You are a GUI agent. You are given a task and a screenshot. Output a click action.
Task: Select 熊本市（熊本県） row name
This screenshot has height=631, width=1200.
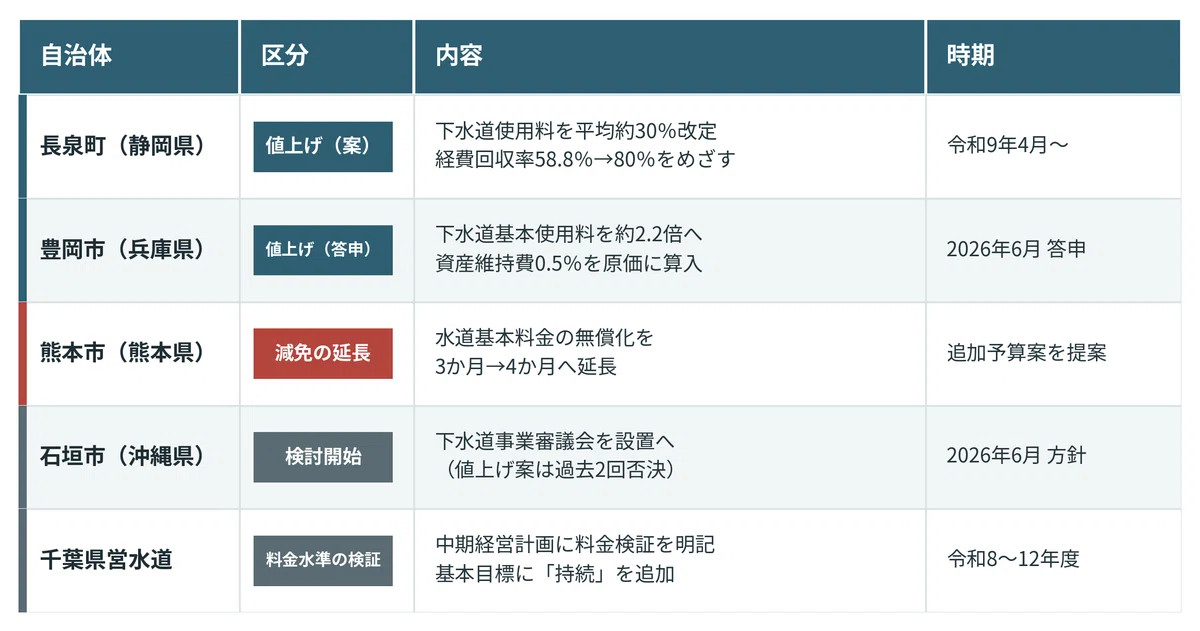click(123, 353)
